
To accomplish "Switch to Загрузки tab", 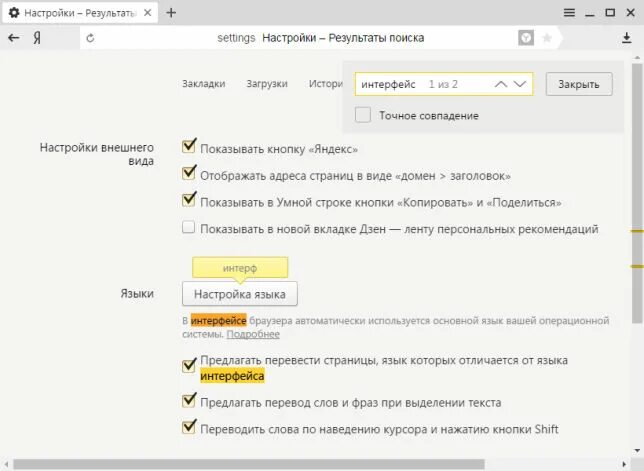I will tap(267, 84).
